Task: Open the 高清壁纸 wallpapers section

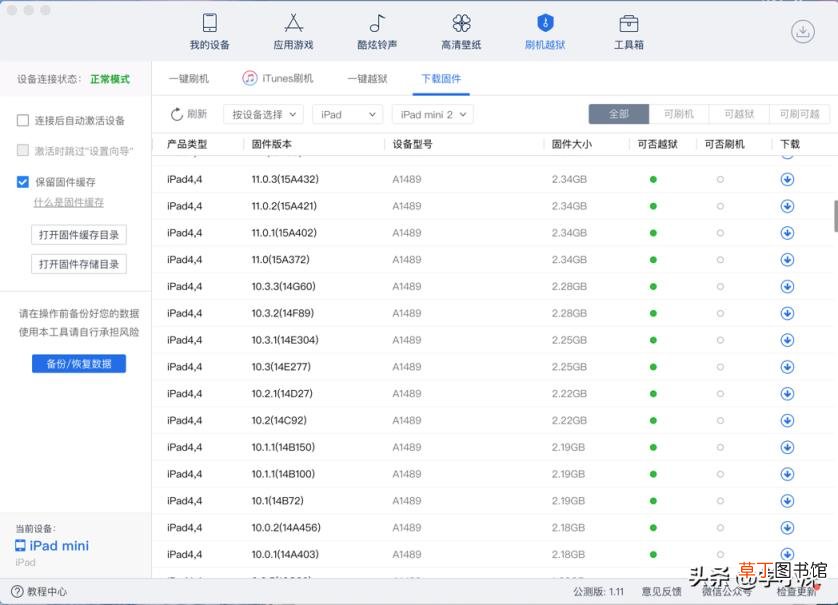Action: coord(461,32)
